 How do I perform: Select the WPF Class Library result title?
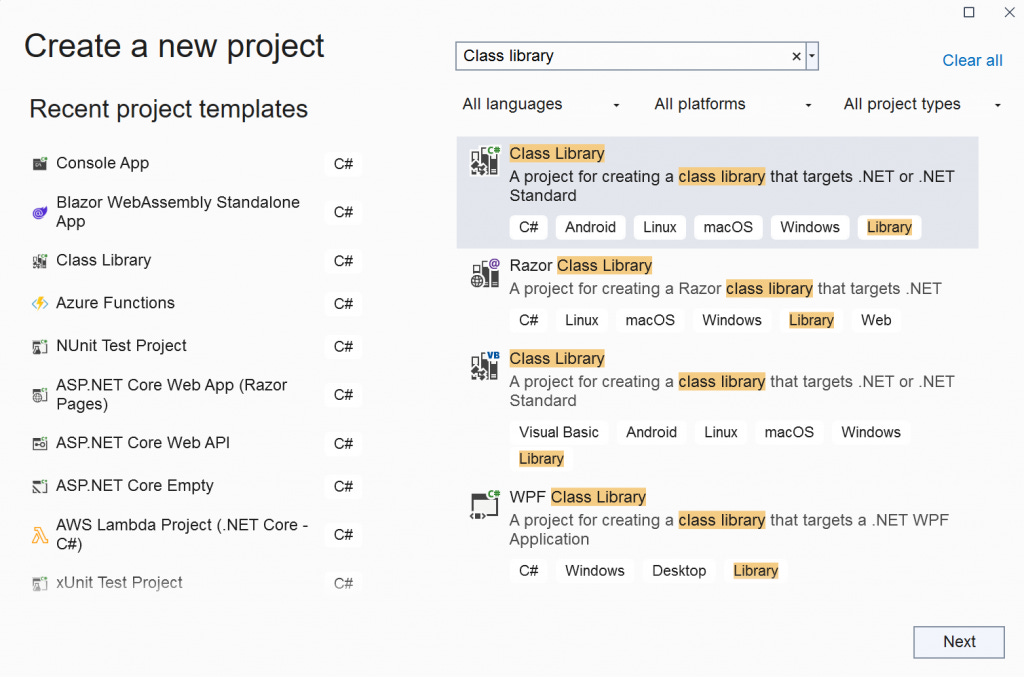coord(577,497)
